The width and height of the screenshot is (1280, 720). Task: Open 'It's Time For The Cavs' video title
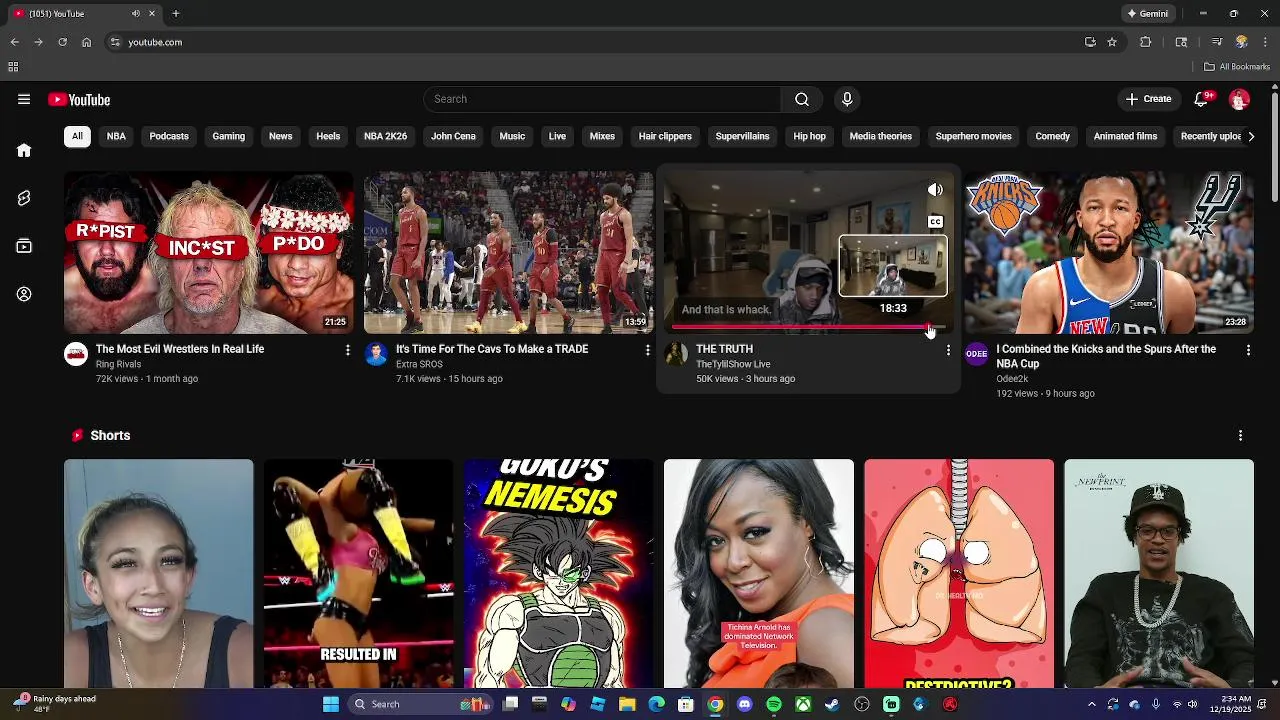tap(492, 349)
